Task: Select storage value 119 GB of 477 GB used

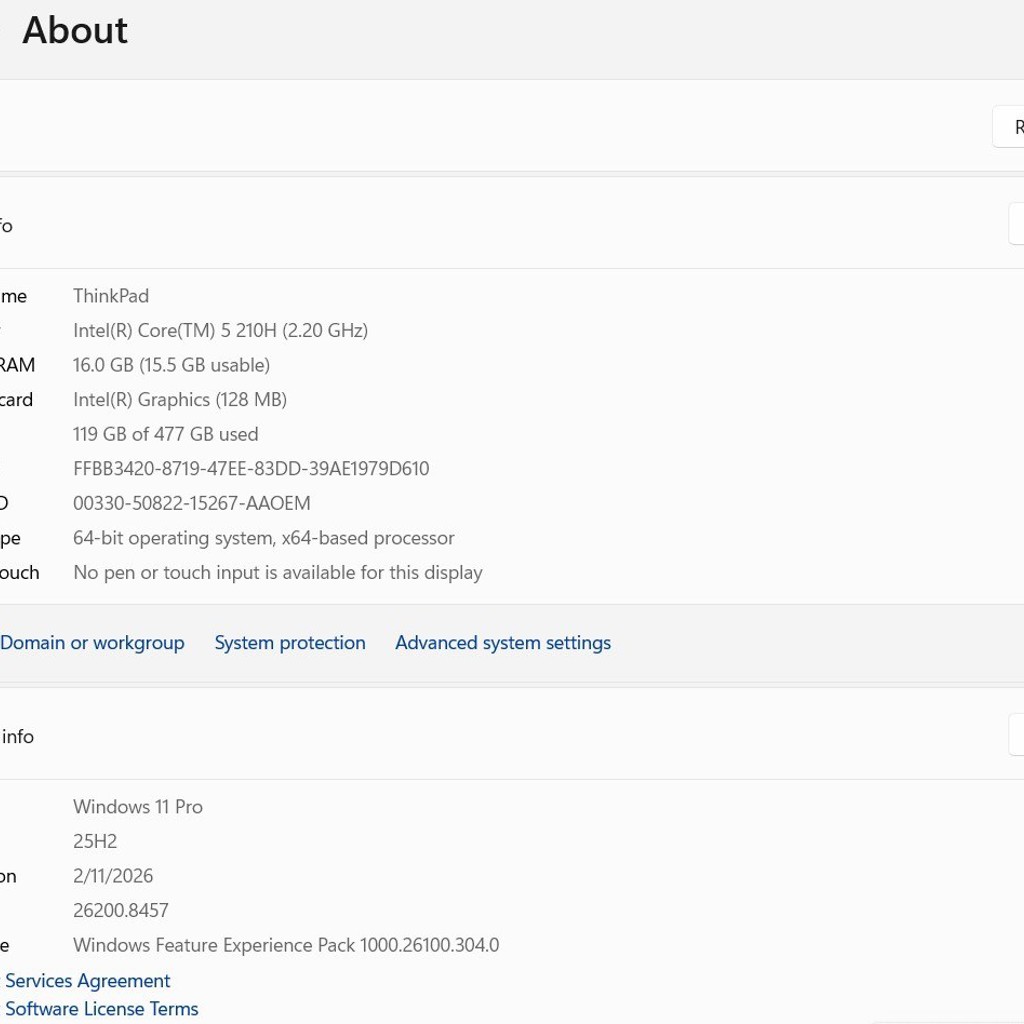Action: (x=166, y=434)
